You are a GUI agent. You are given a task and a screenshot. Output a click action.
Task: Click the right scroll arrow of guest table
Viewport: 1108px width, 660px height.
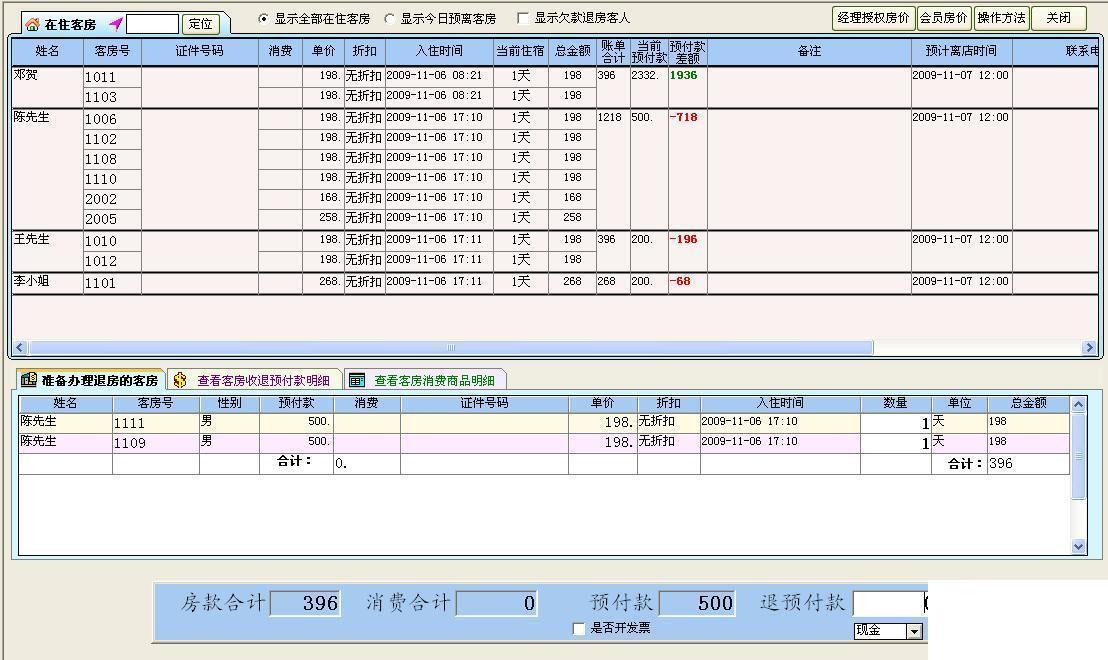1089,348
